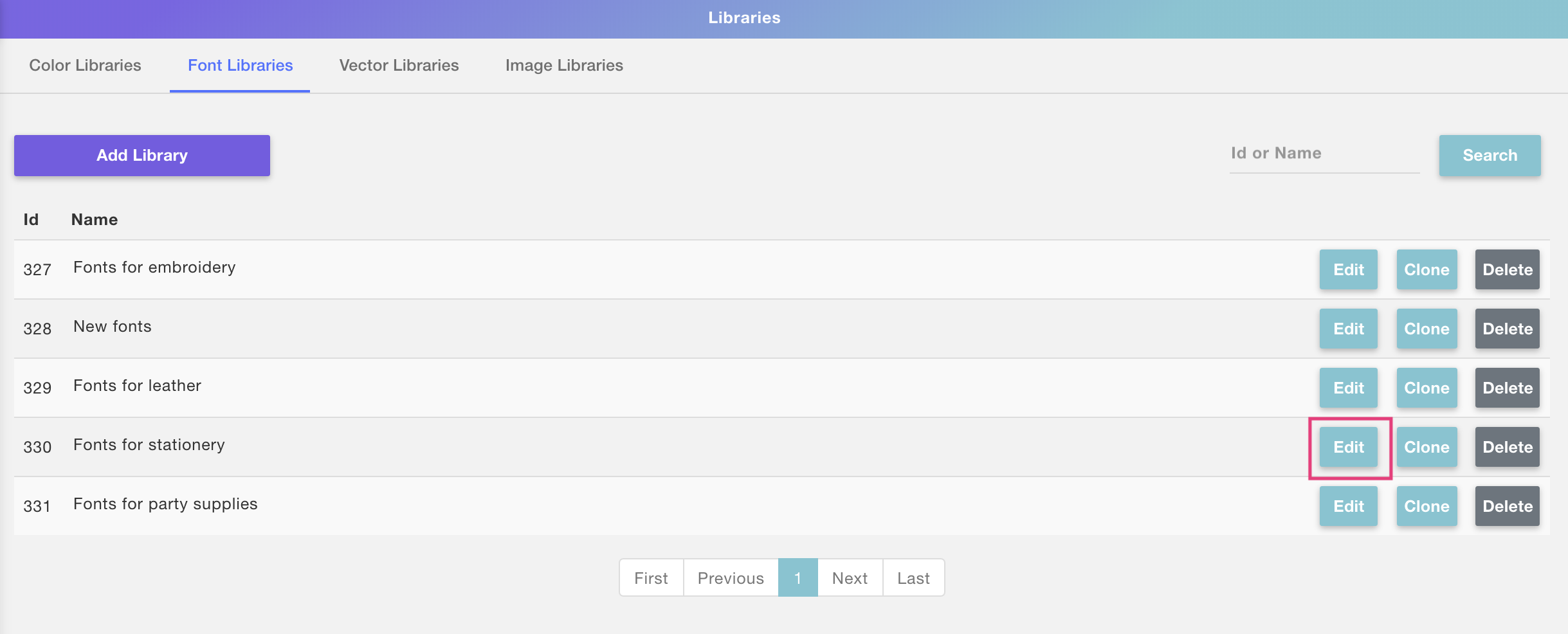Viewport: 1568px width, 634px height.
Task: Delete library 331 Fonts for party supplies
Action: [x=1507, y=506]
